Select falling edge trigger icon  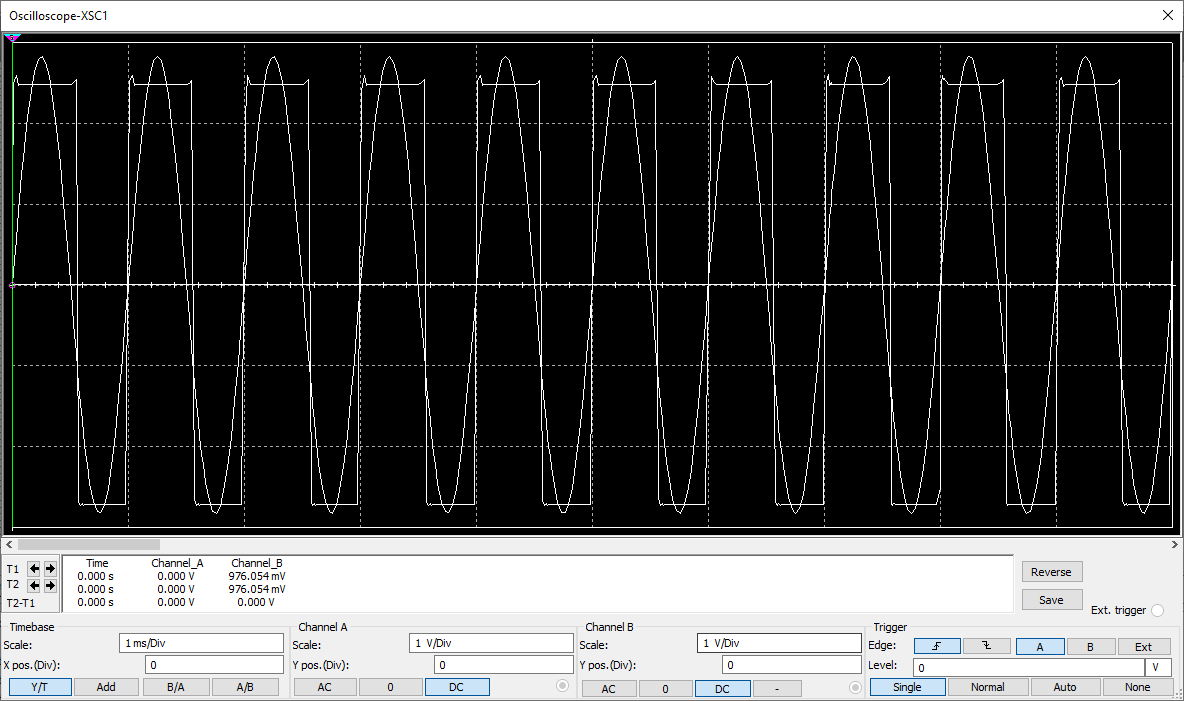click(986, 647)
